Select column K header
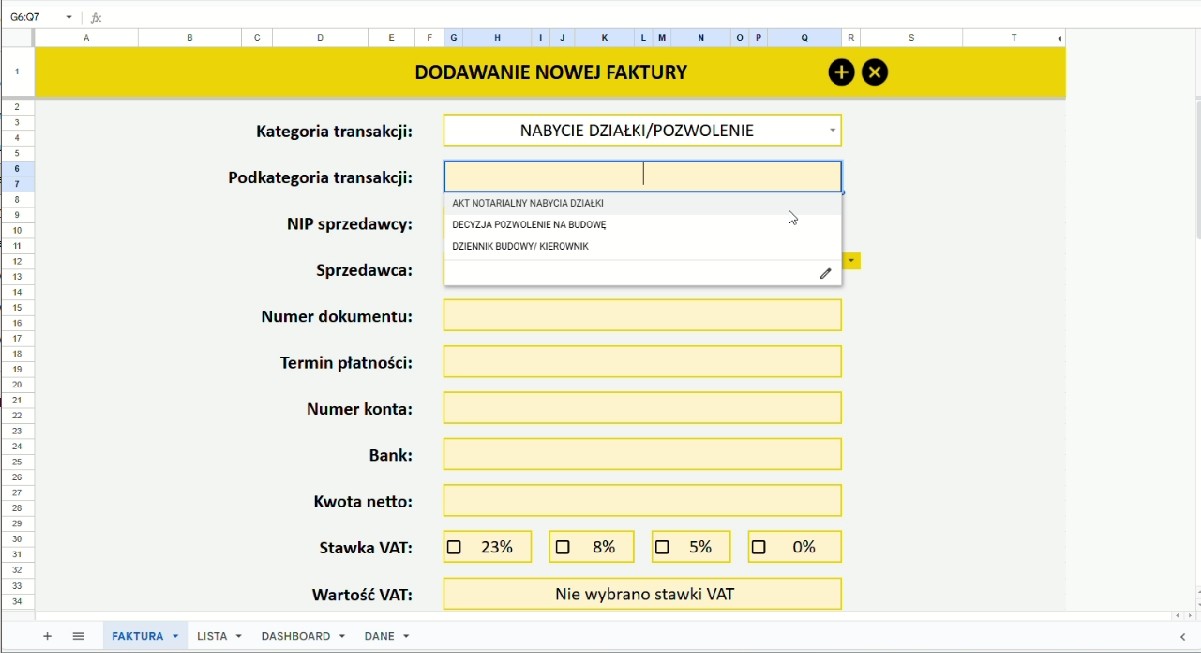 tap(604, 38)
